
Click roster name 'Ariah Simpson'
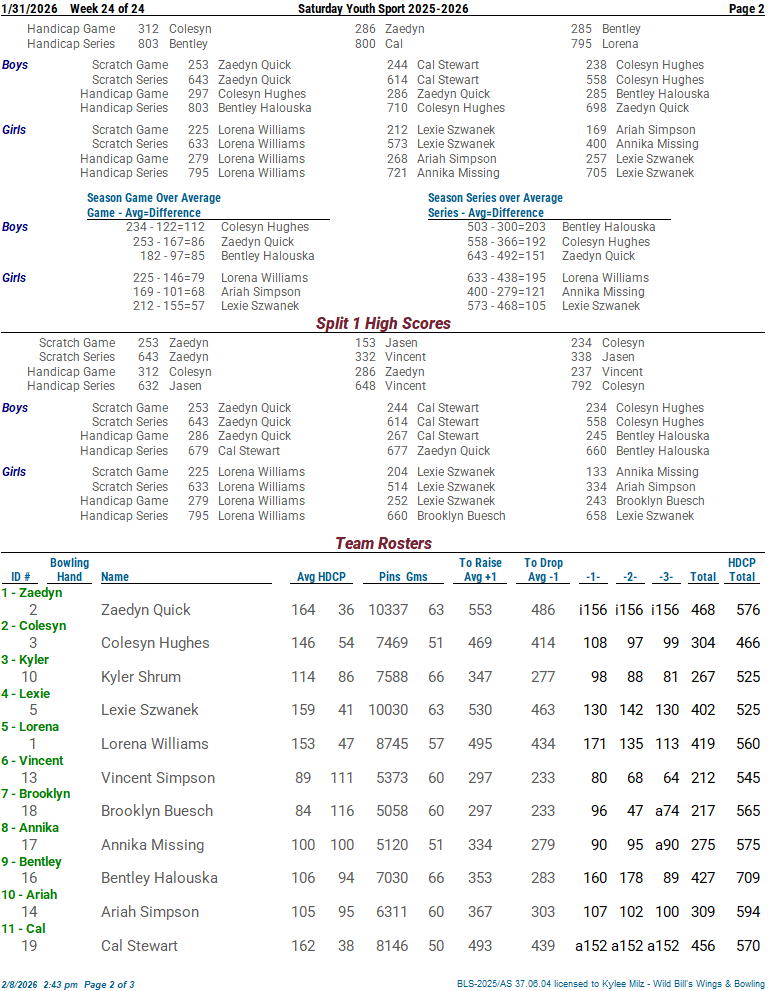click(150, 912)
